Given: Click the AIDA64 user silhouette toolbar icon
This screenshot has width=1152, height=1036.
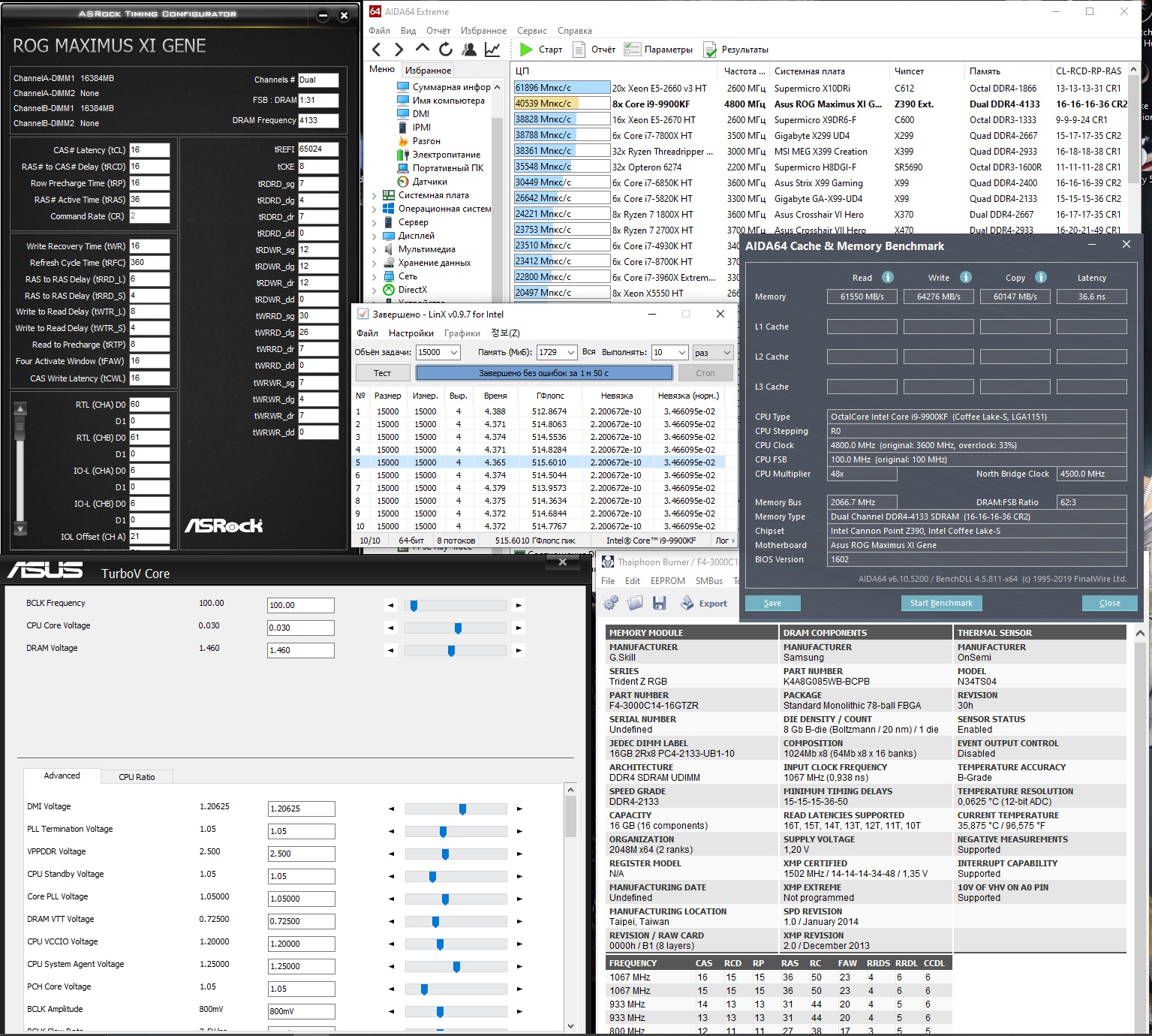Looking at the screenshot, I should coord(469,50).
